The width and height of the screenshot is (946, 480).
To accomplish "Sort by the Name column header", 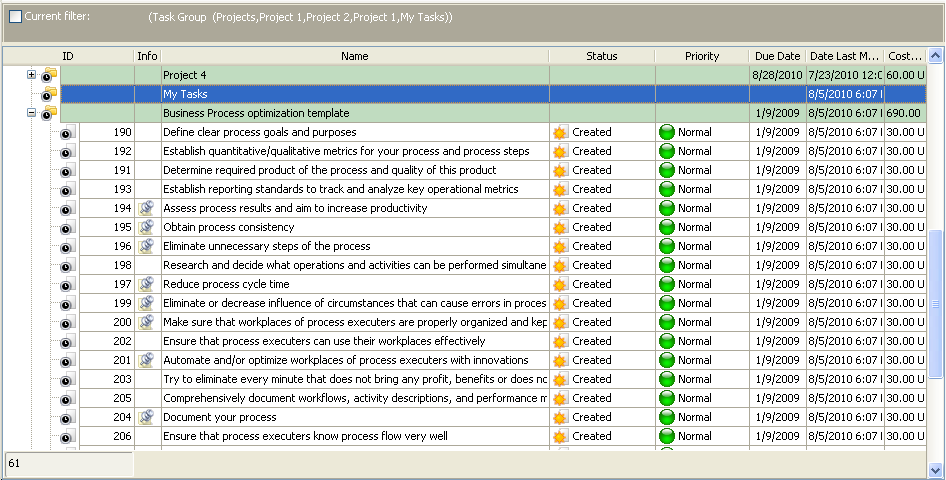I will 354,56.
